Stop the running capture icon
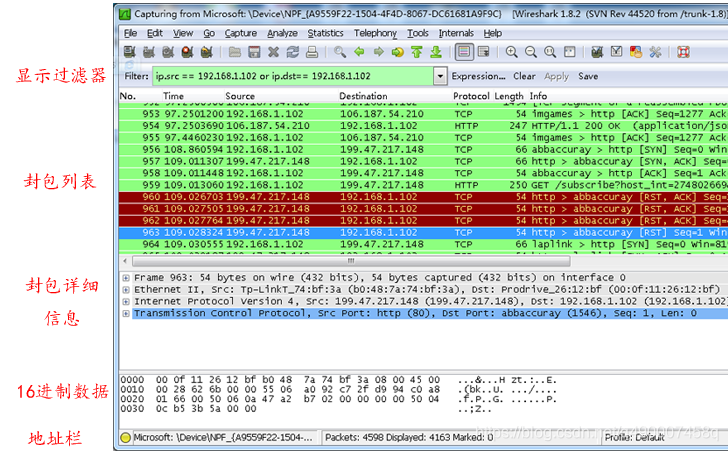This screenshot has height=451, width=728. [187, 52]
